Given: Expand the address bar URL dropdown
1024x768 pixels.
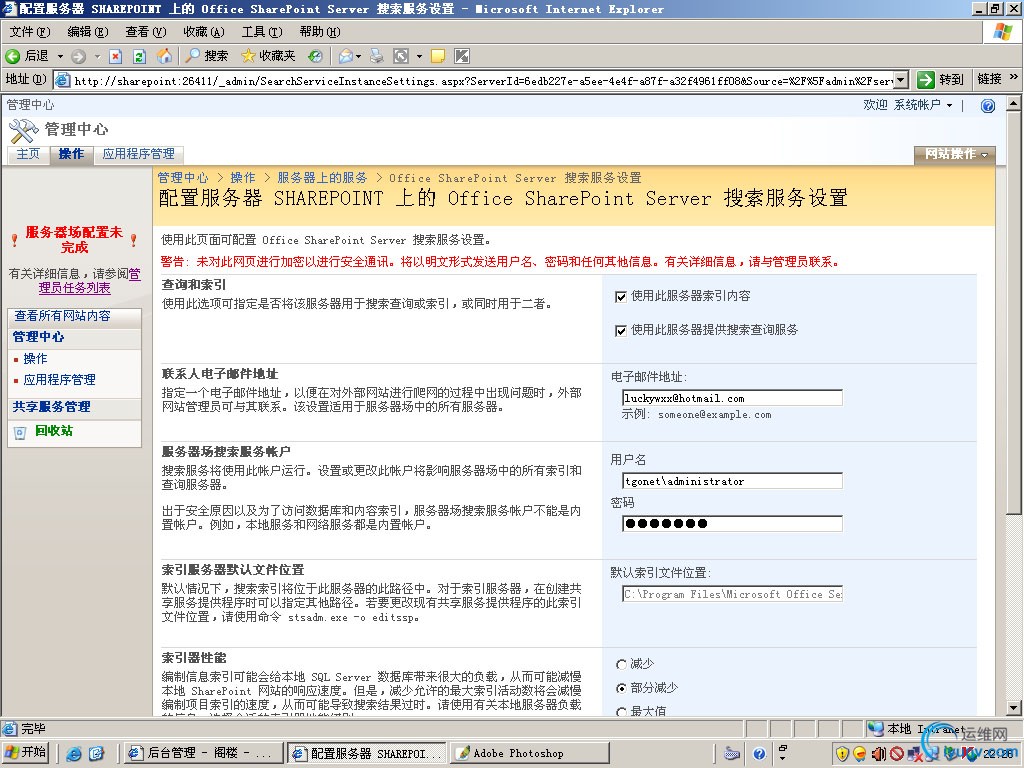Looking at the screenshot, I should click(901, 80).
